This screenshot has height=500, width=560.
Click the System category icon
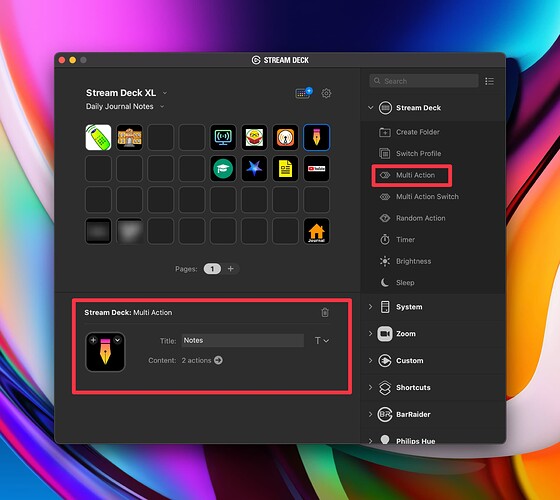coord(385,307)
